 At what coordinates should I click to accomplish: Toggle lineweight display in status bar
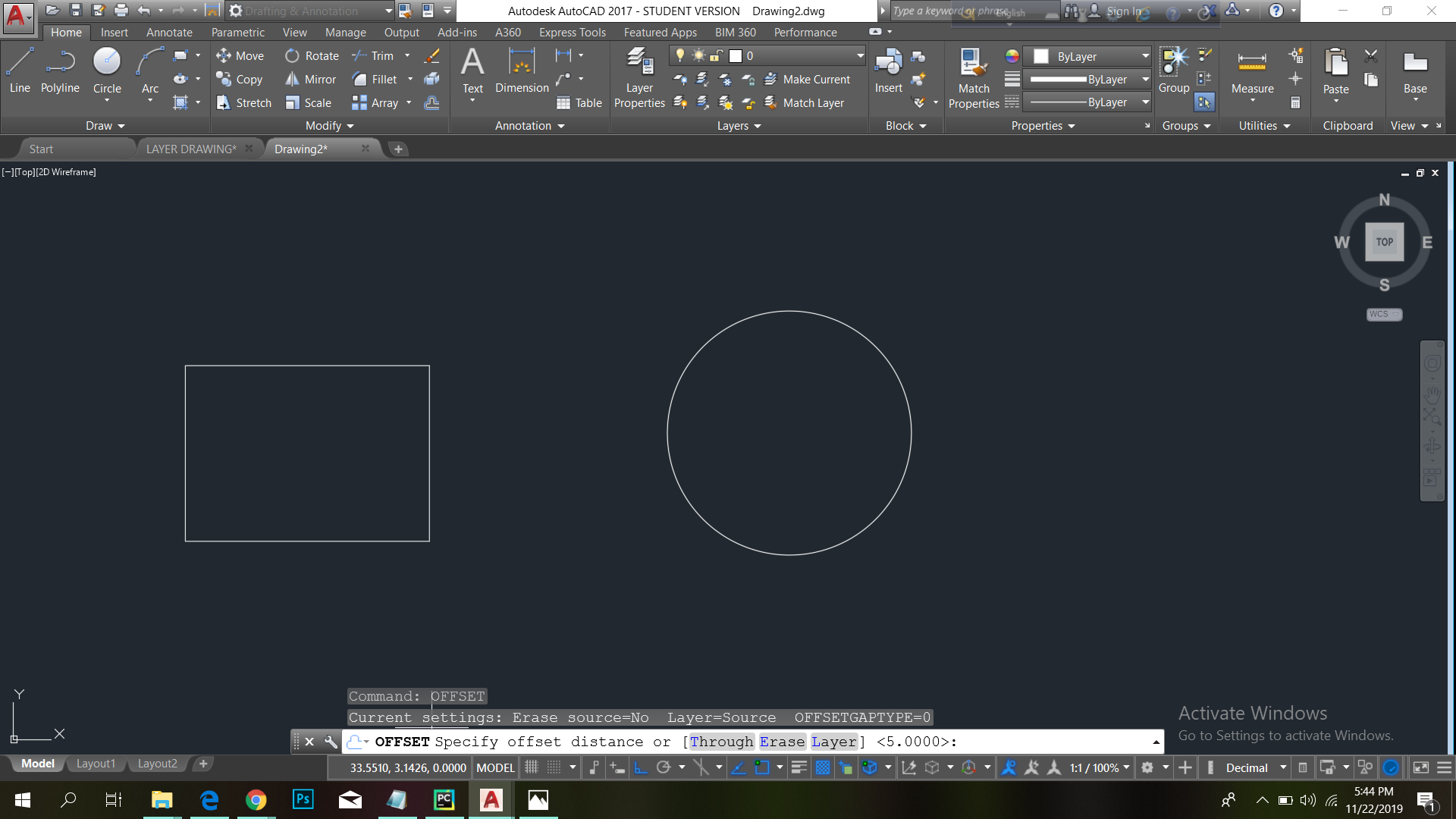point(799,767)
